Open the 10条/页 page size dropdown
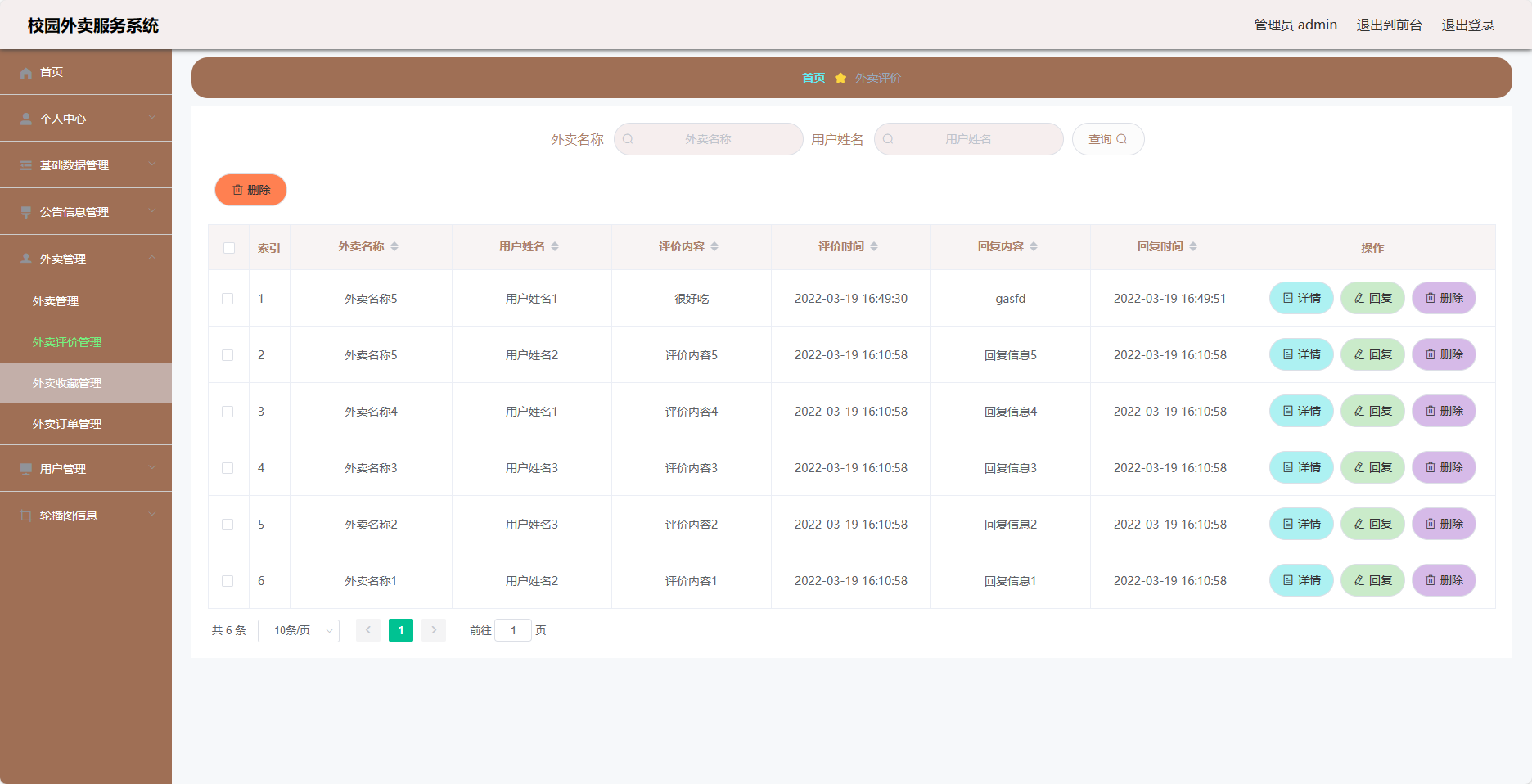 [299, 630]
